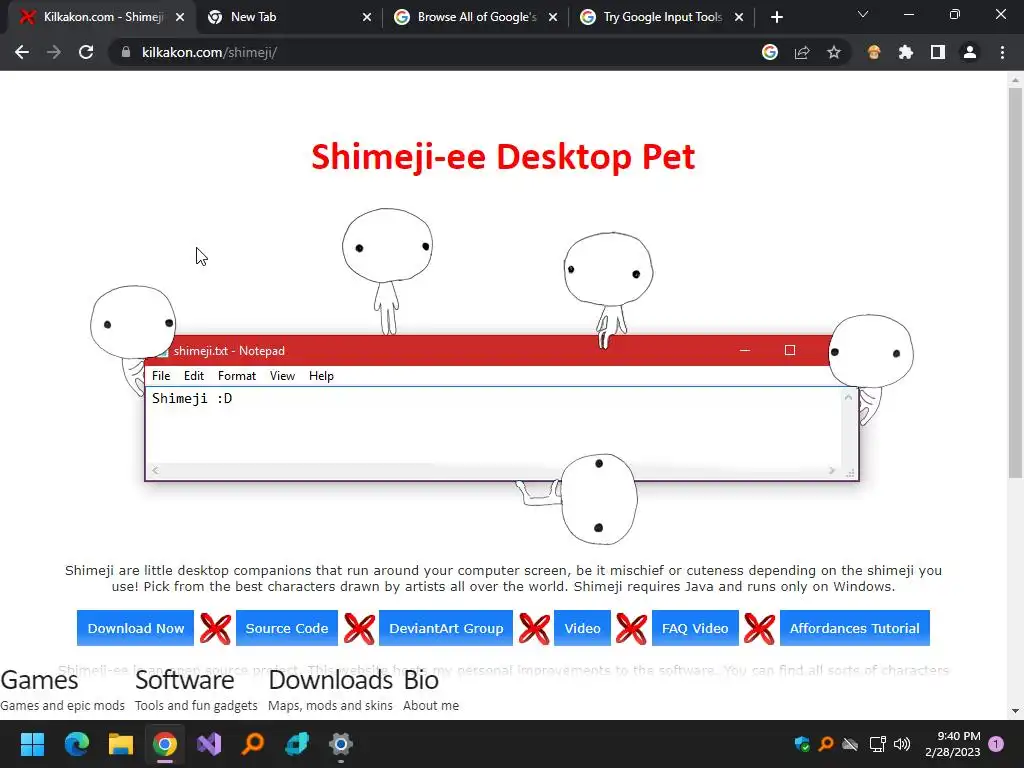Bookmark this page with the star icon
The height and width of the screenshot is (768, 1024).
[x=833, y=52]
